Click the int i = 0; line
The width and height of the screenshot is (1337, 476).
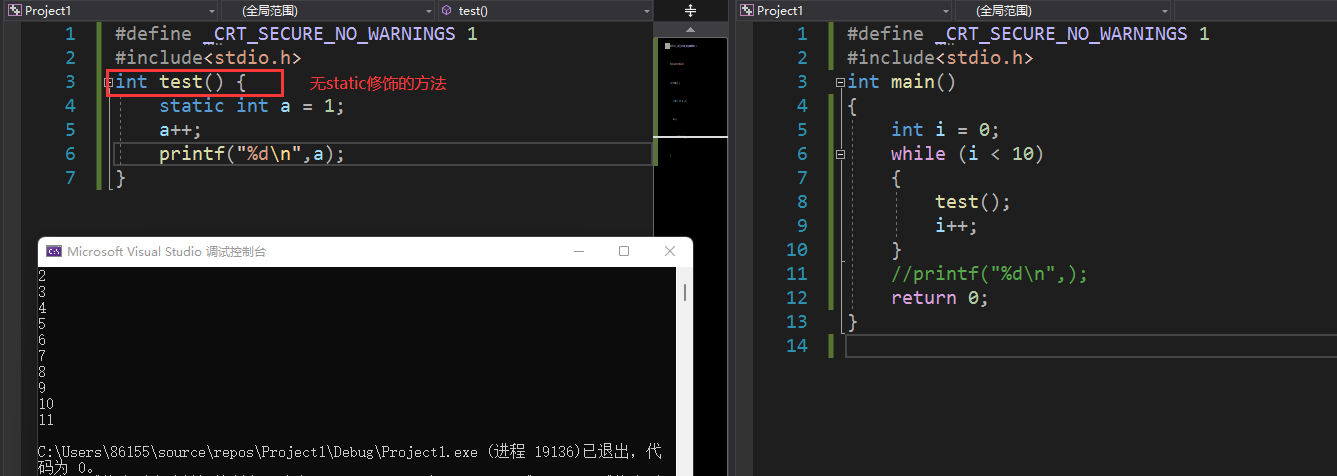click(945, 130)
